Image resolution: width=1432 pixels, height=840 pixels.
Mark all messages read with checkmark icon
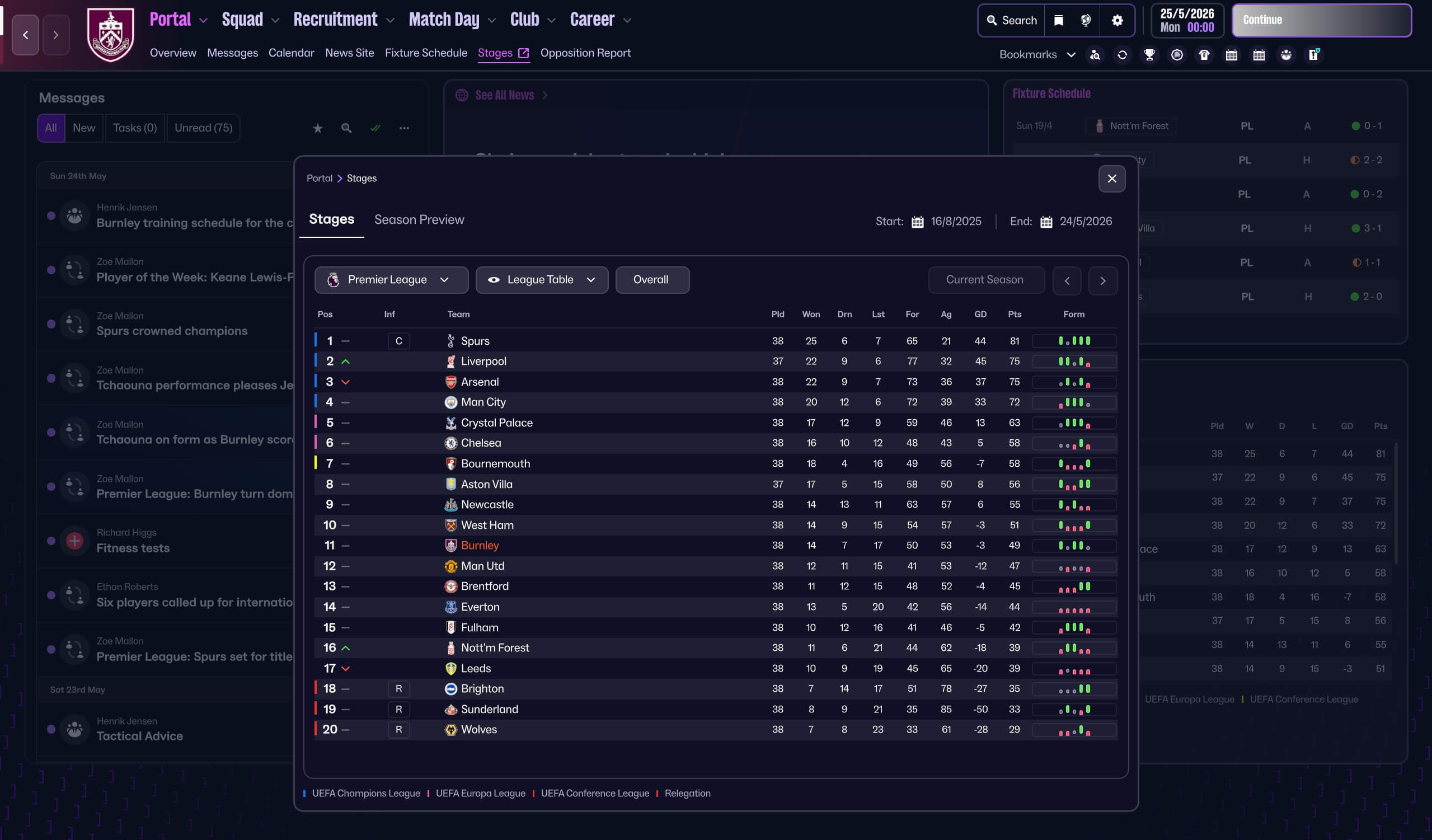click(375, 129)
